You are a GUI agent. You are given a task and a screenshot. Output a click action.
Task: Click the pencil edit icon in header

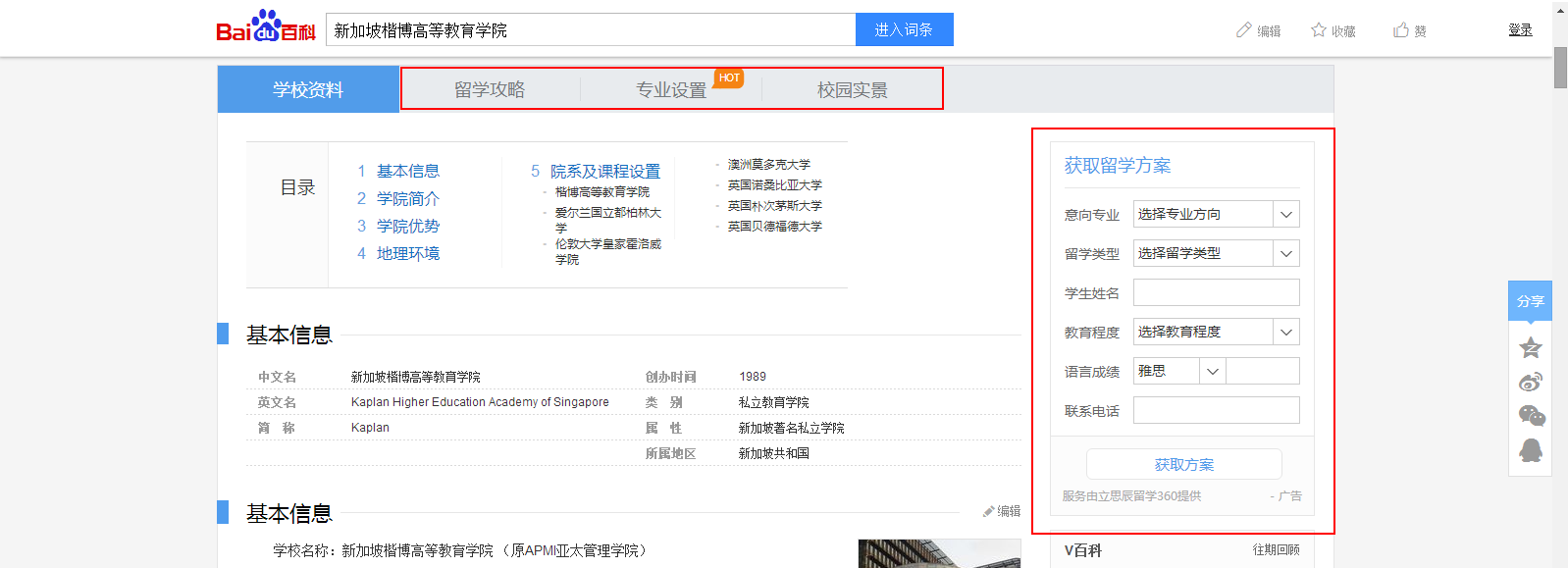point(1244,30)
